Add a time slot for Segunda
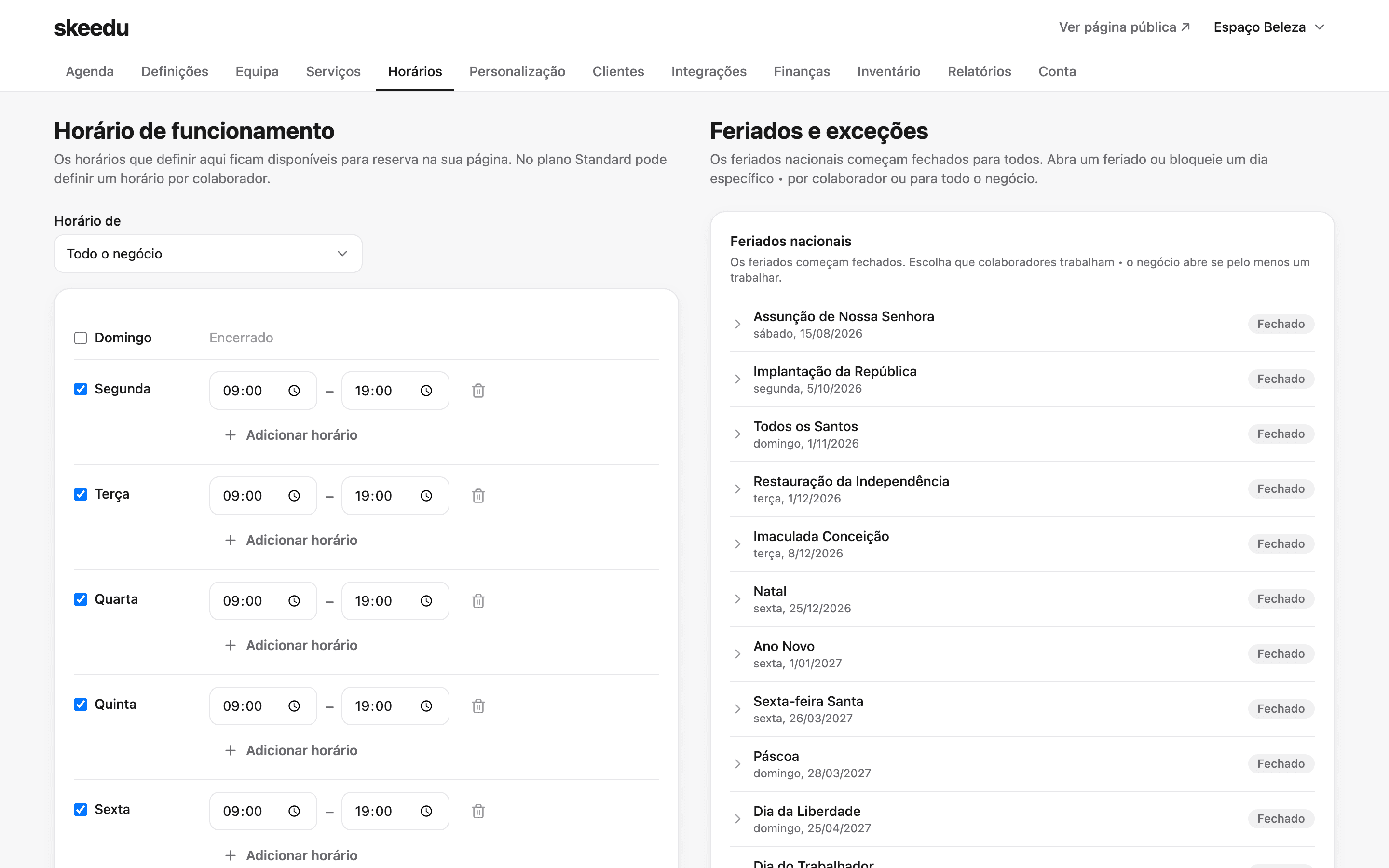Image resolution: width=1389 pixels, height=868 pixels. [x=291, y=434]
